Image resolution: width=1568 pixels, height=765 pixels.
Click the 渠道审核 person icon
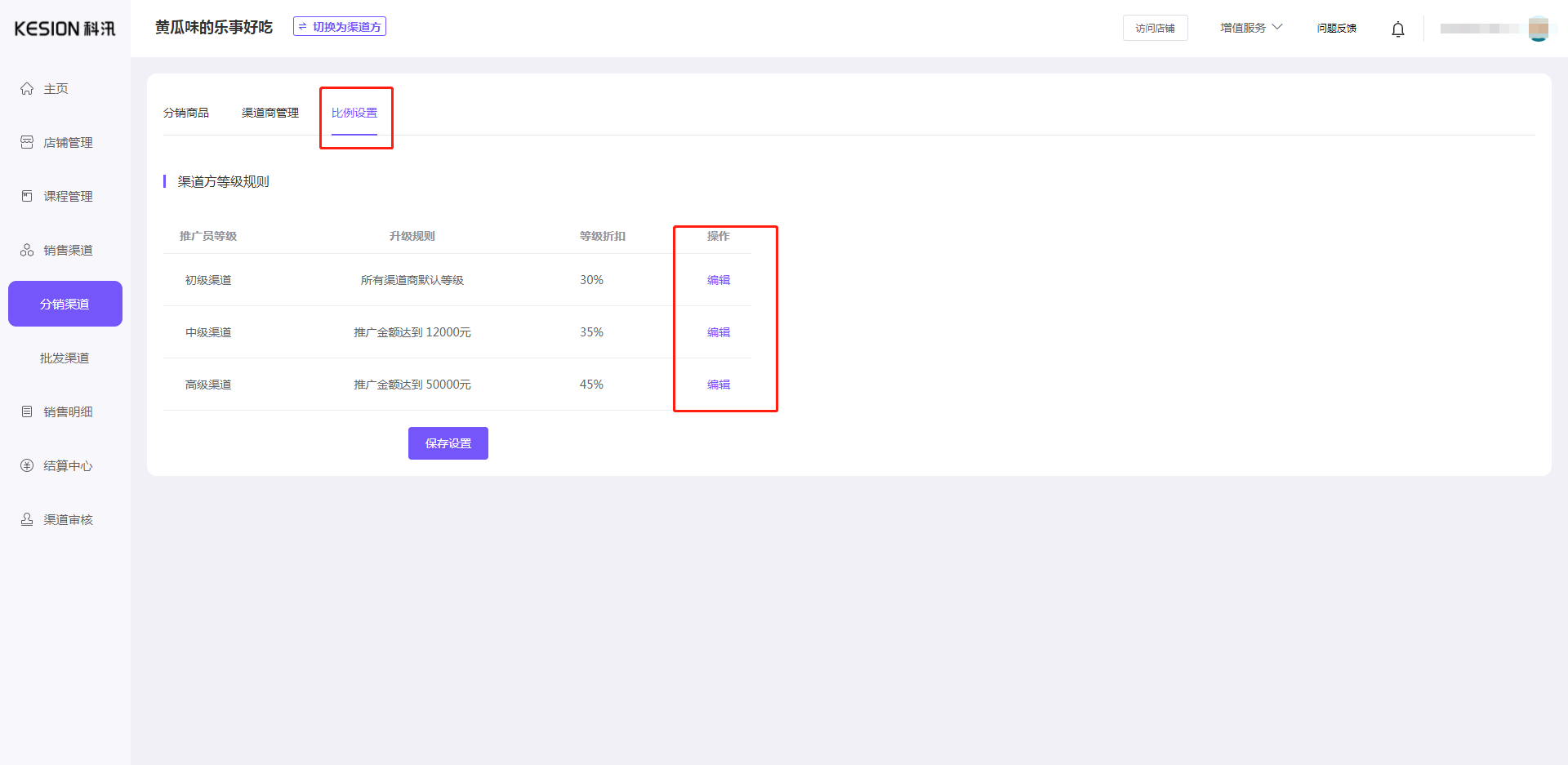(x=27, y=520)
